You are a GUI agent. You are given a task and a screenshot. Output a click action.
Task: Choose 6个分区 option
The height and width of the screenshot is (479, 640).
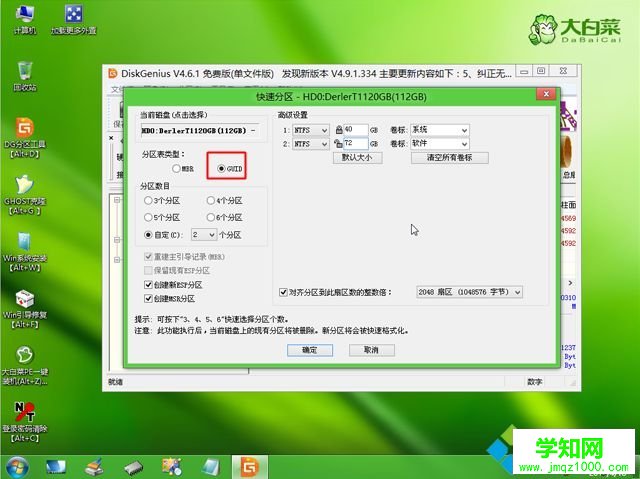pos(224,217)
